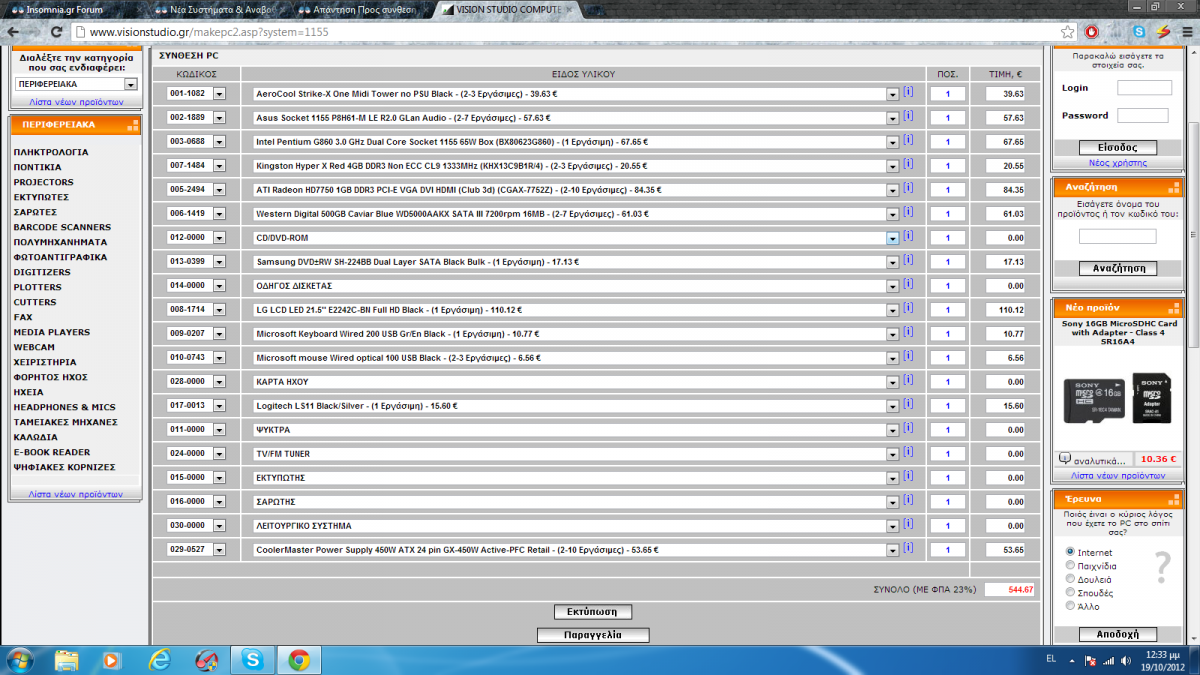Screen dimensions: 1200x675
Task: Open Internet Explorer from the taskbar
Action: click(x=159, y=659)
